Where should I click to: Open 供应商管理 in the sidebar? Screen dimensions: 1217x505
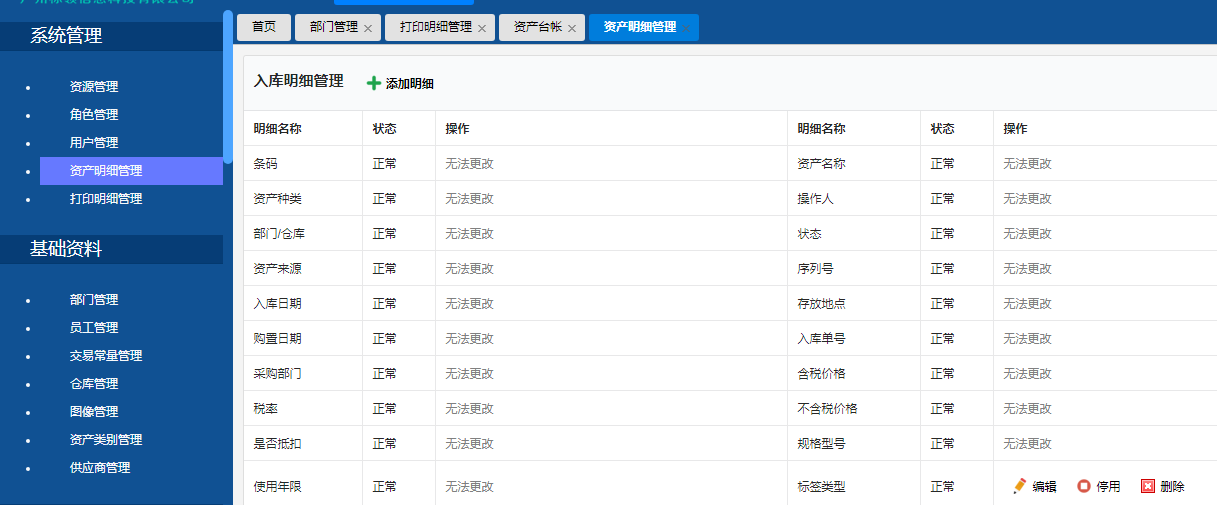(x=100, y=468)
